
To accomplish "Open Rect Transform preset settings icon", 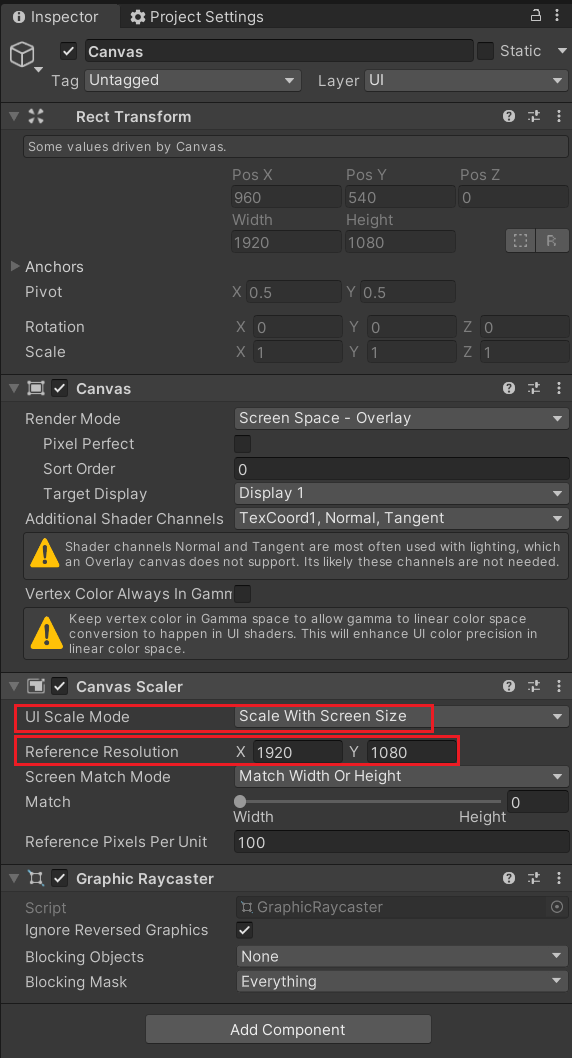I will point(534,117).
